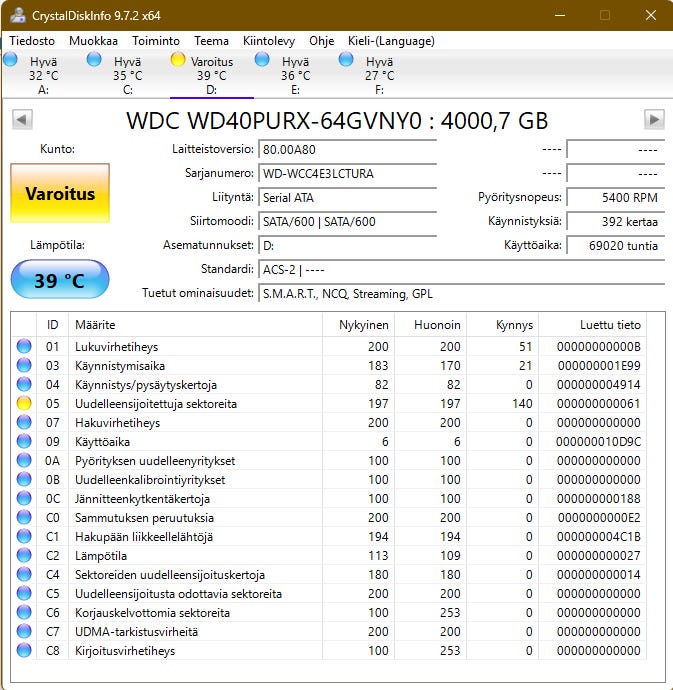
Task: Click the Standardi field ACS-2
Action: tap(462, 269)
